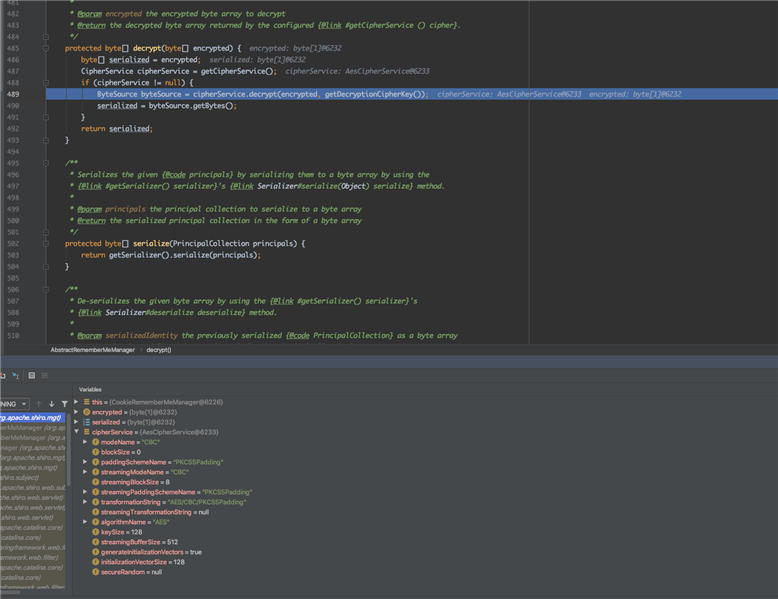This screenshot has width=778, height=599.
Task: Select the highlighted org.apache.shiro.mgt stack frame
Action: [33, 417]
